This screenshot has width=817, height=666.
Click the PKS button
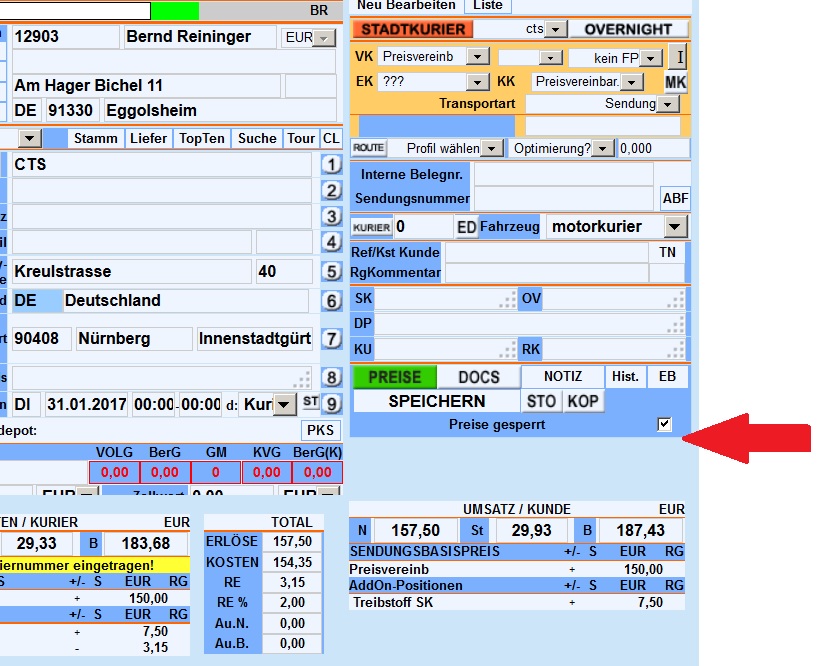coord(320,430)
